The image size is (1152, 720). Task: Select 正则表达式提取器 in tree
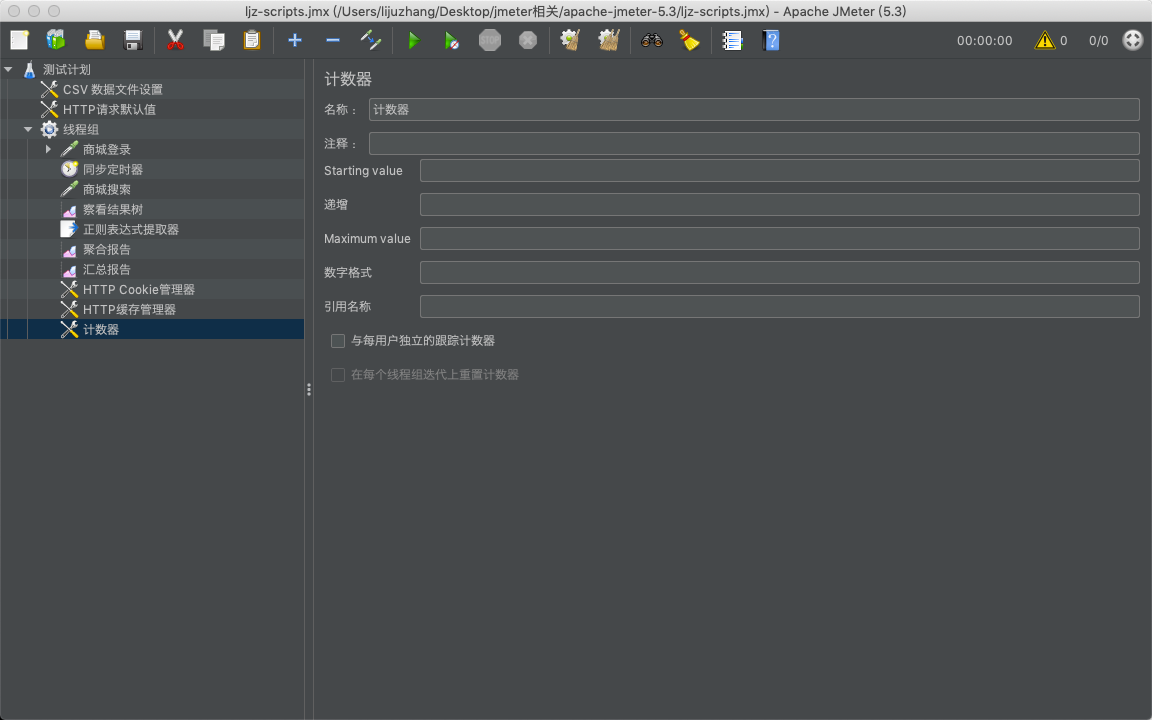coord(131,229)
